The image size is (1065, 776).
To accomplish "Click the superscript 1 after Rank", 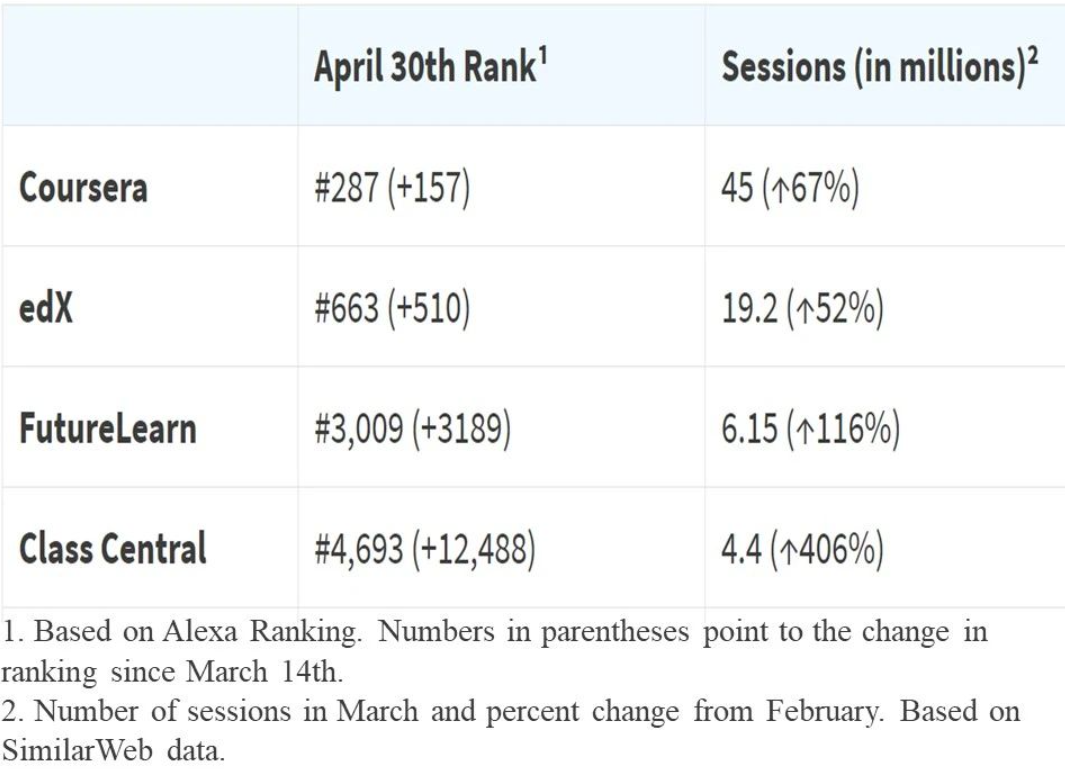I will coord(541,55).
